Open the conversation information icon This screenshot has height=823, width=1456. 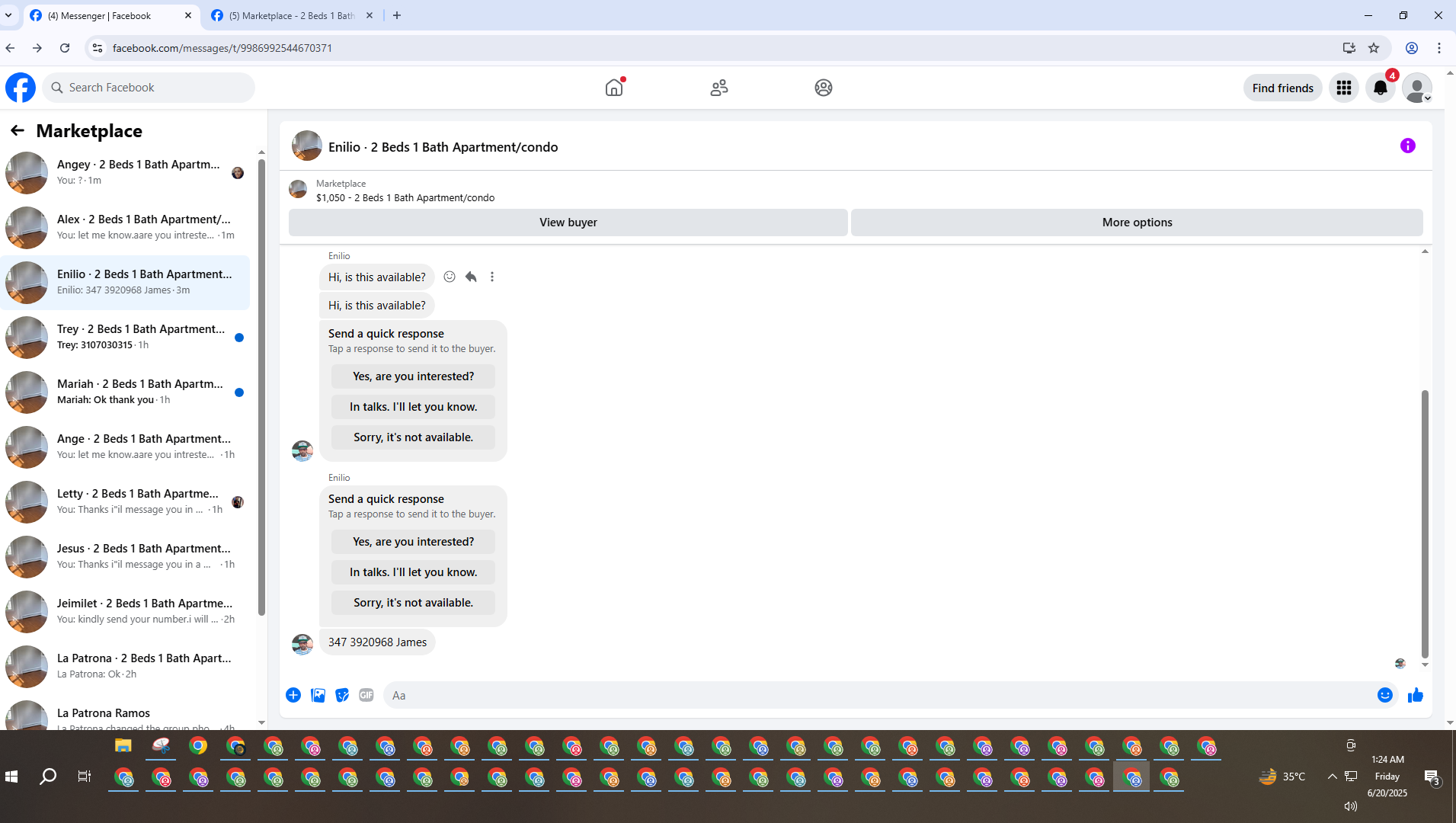coord(1407,146)
